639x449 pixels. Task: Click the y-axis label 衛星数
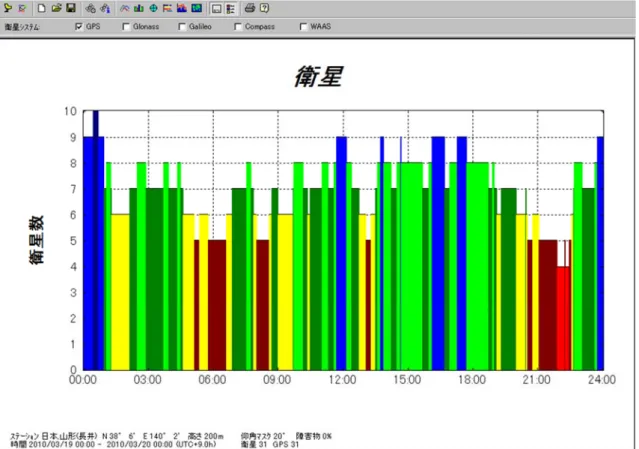point(36,240)
